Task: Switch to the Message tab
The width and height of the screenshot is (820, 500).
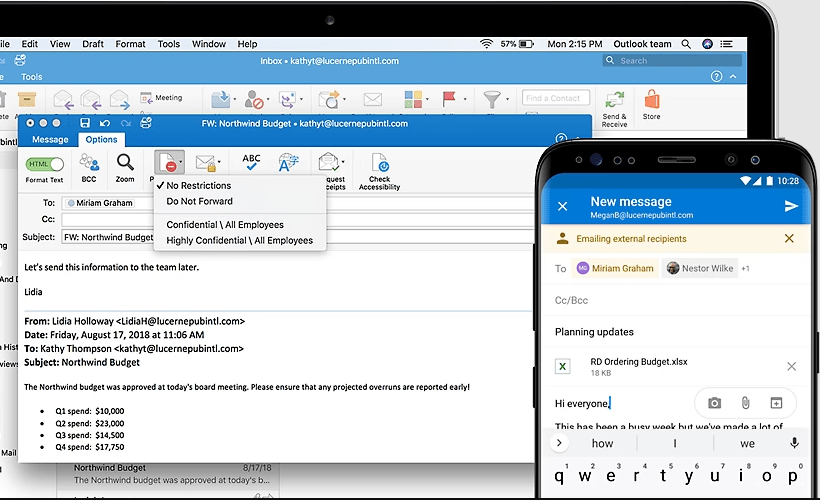Action: [x=50, y=140]
